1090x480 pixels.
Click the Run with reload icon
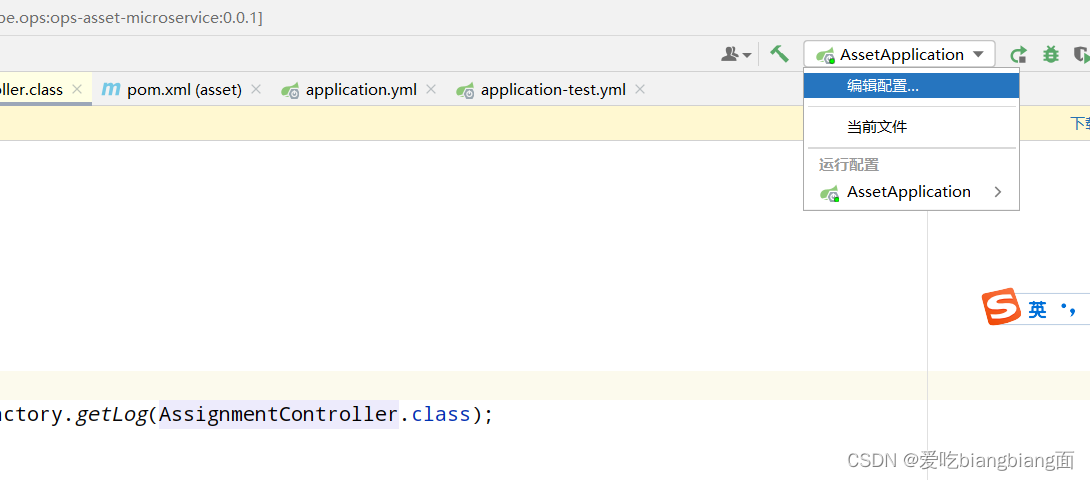click(1018, 54)
